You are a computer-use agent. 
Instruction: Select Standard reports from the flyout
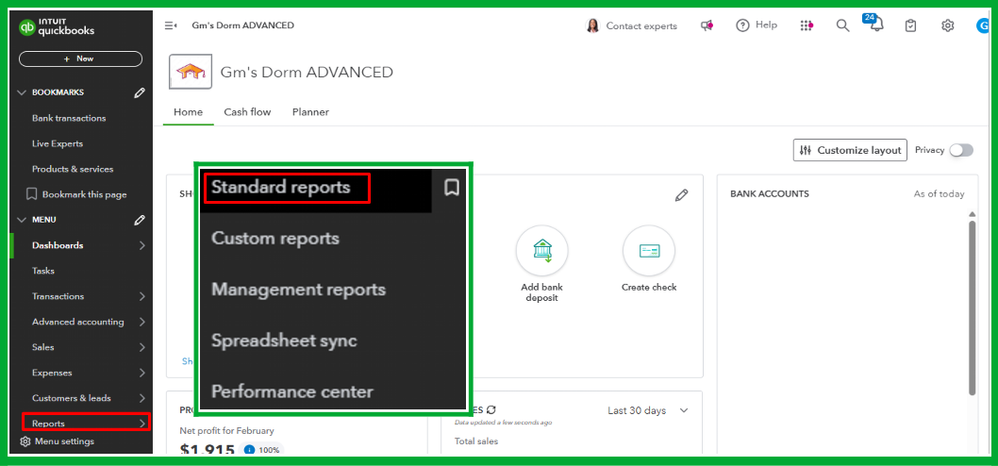tap(281, 188)
